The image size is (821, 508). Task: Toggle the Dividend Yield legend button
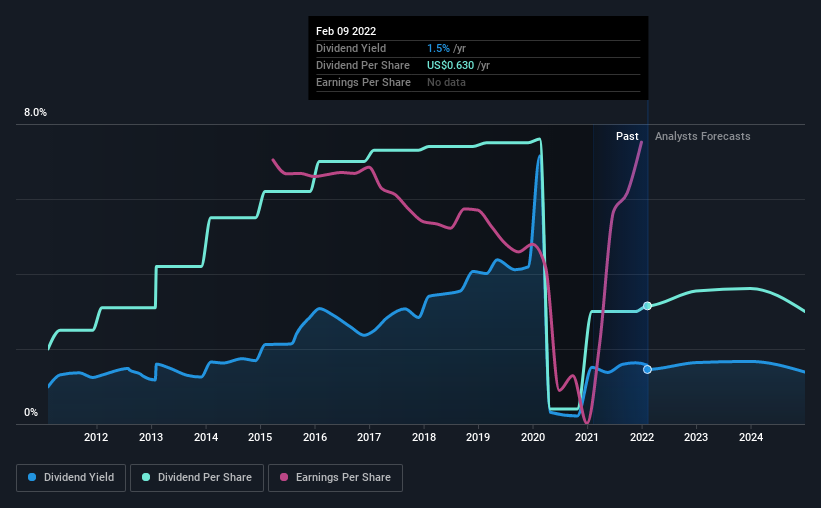coord(71,478)
